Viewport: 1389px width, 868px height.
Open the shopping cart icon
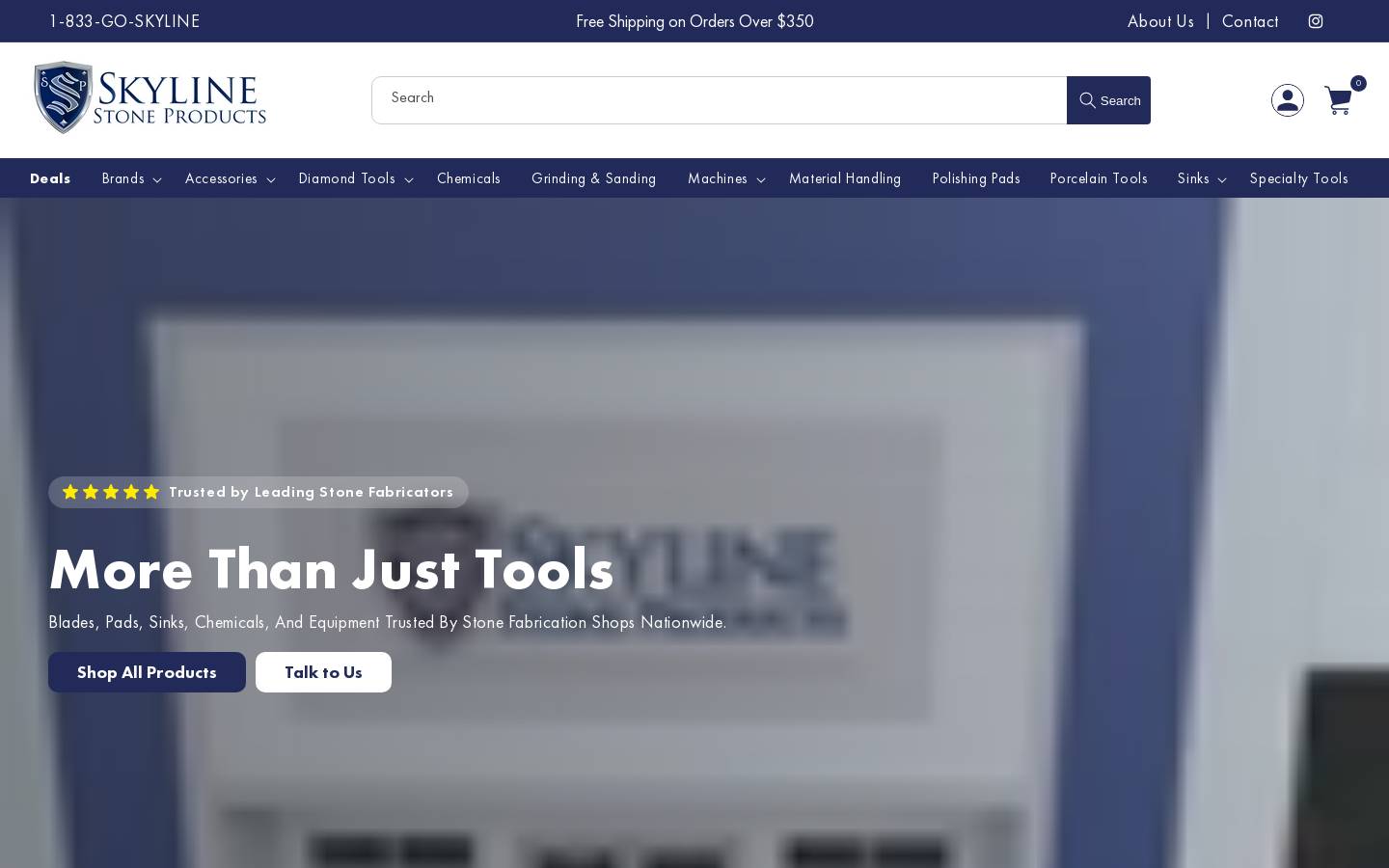1338,100
